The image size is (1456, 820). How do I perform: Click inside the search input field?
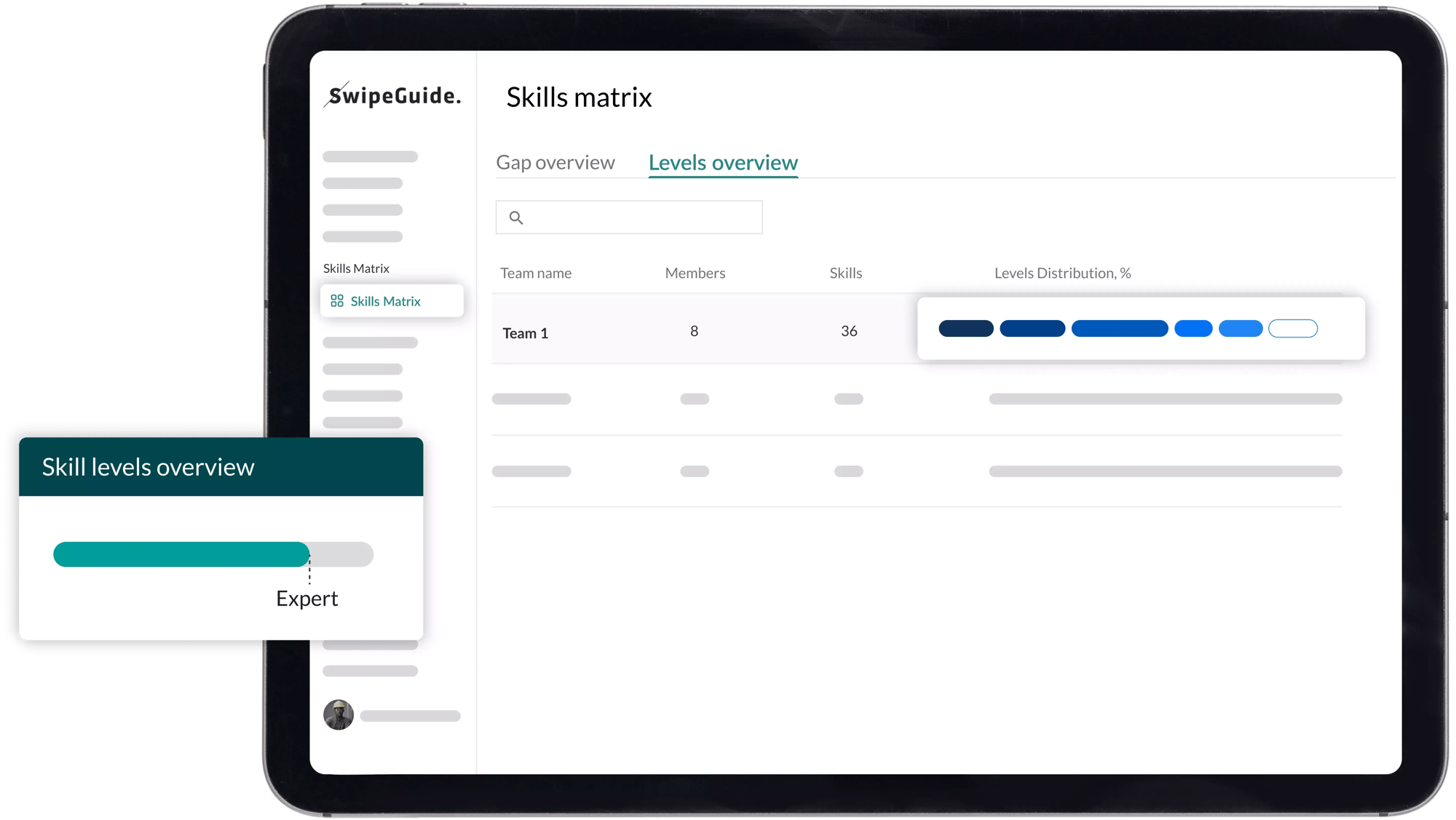(x=641, y=218)
